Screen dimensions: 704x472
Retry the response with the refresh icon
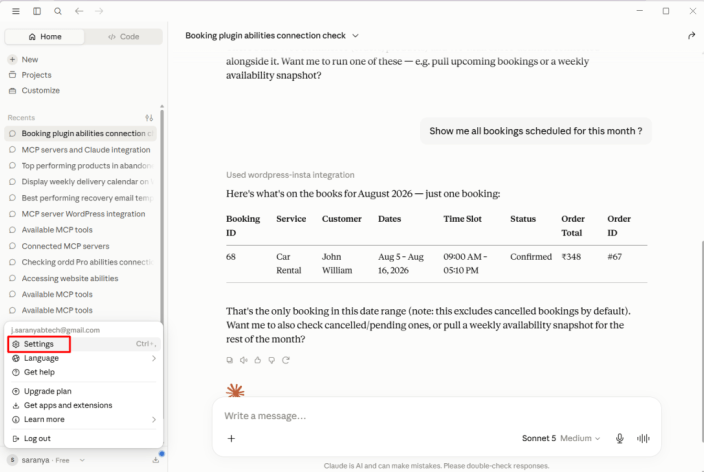coord(286,360)
